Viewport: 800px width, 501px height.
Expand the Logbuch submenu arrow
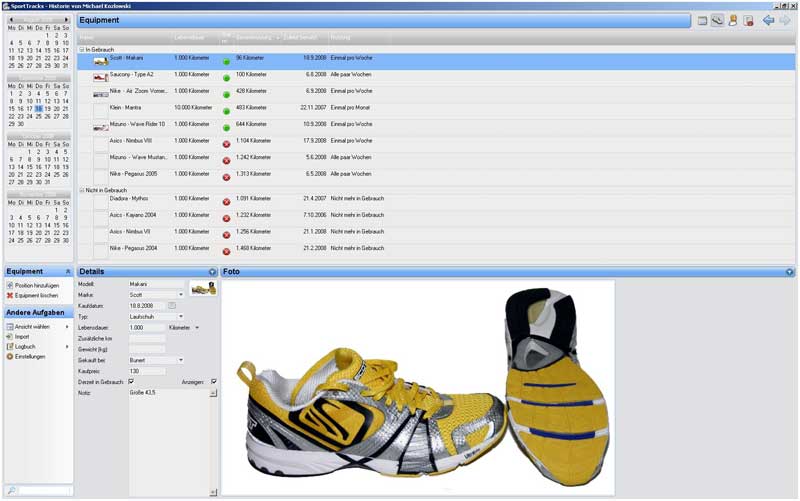(67, 346)
